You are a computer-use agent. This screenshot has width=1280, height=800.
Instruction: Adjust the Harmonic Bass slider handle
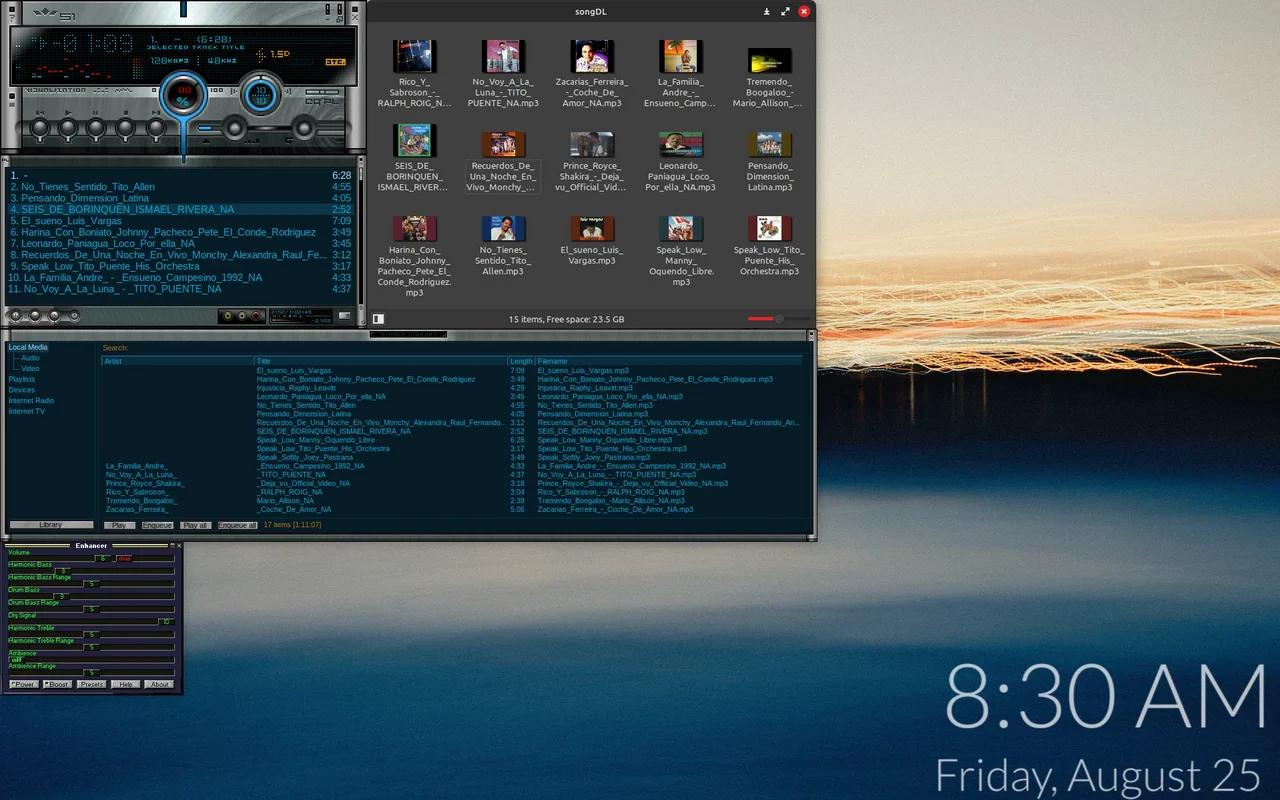click(x=62, y=571)
